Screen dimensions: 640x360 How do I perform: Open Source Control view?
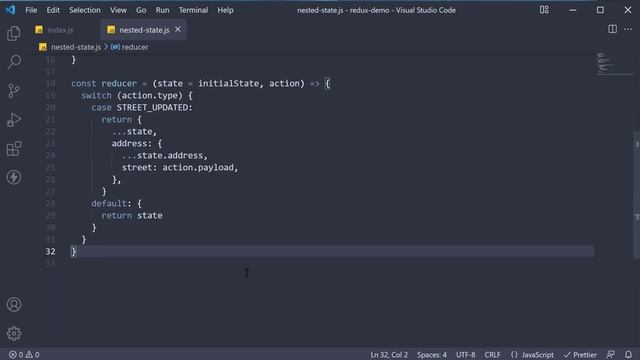(14, 91)
